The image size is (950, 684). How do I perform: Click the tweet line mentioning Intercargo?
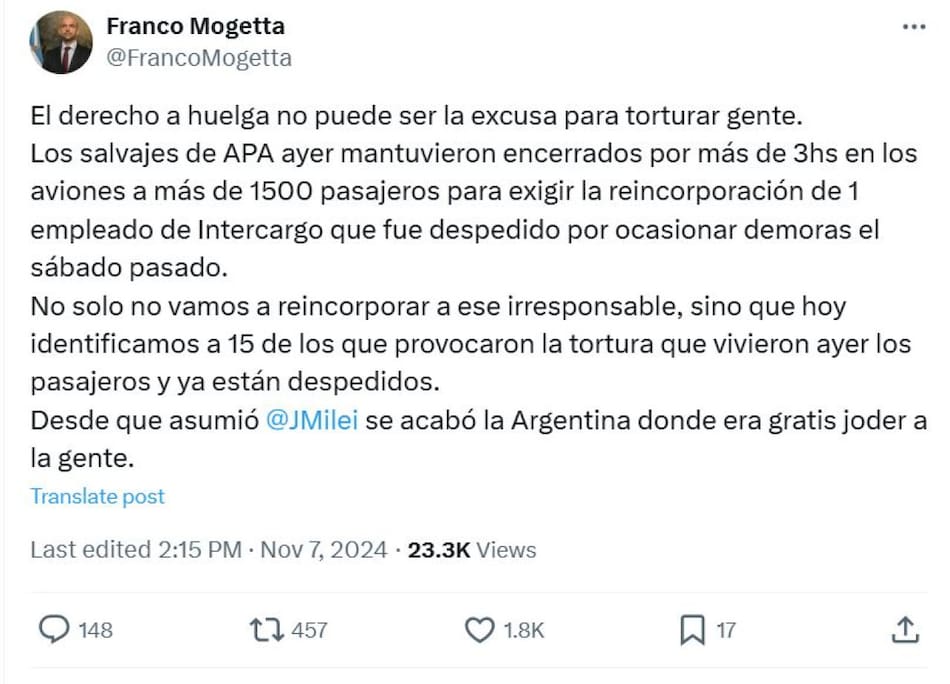point(455,229)
